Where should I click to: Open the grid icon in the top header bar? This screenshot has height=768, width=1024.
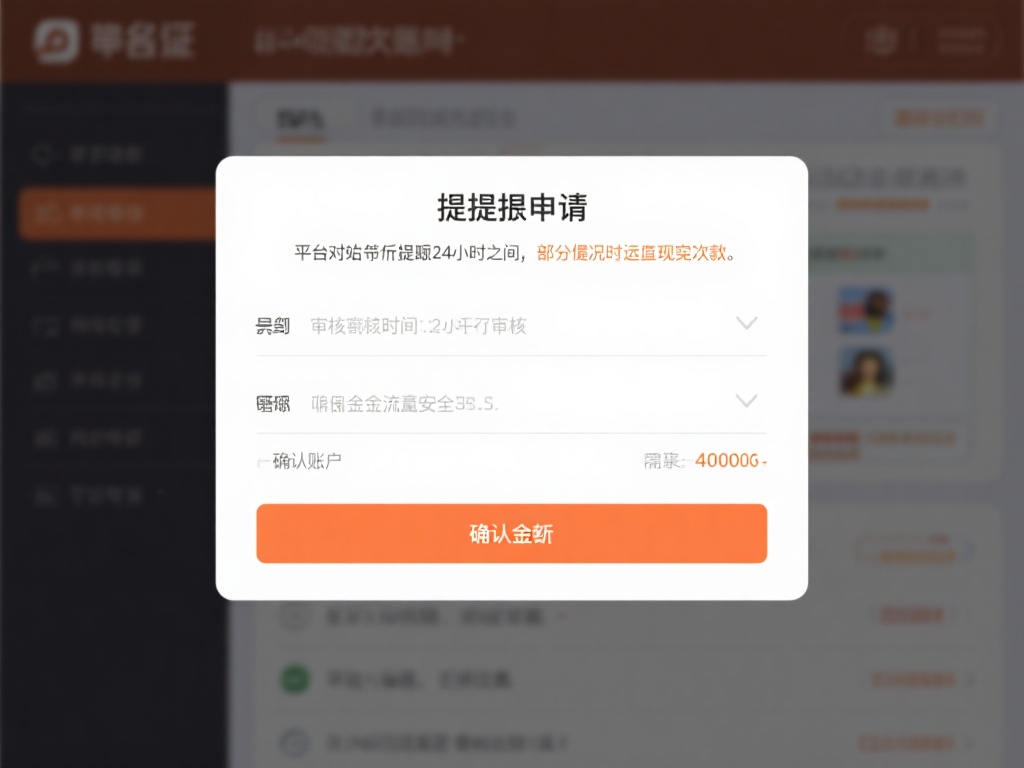[880, 40]
